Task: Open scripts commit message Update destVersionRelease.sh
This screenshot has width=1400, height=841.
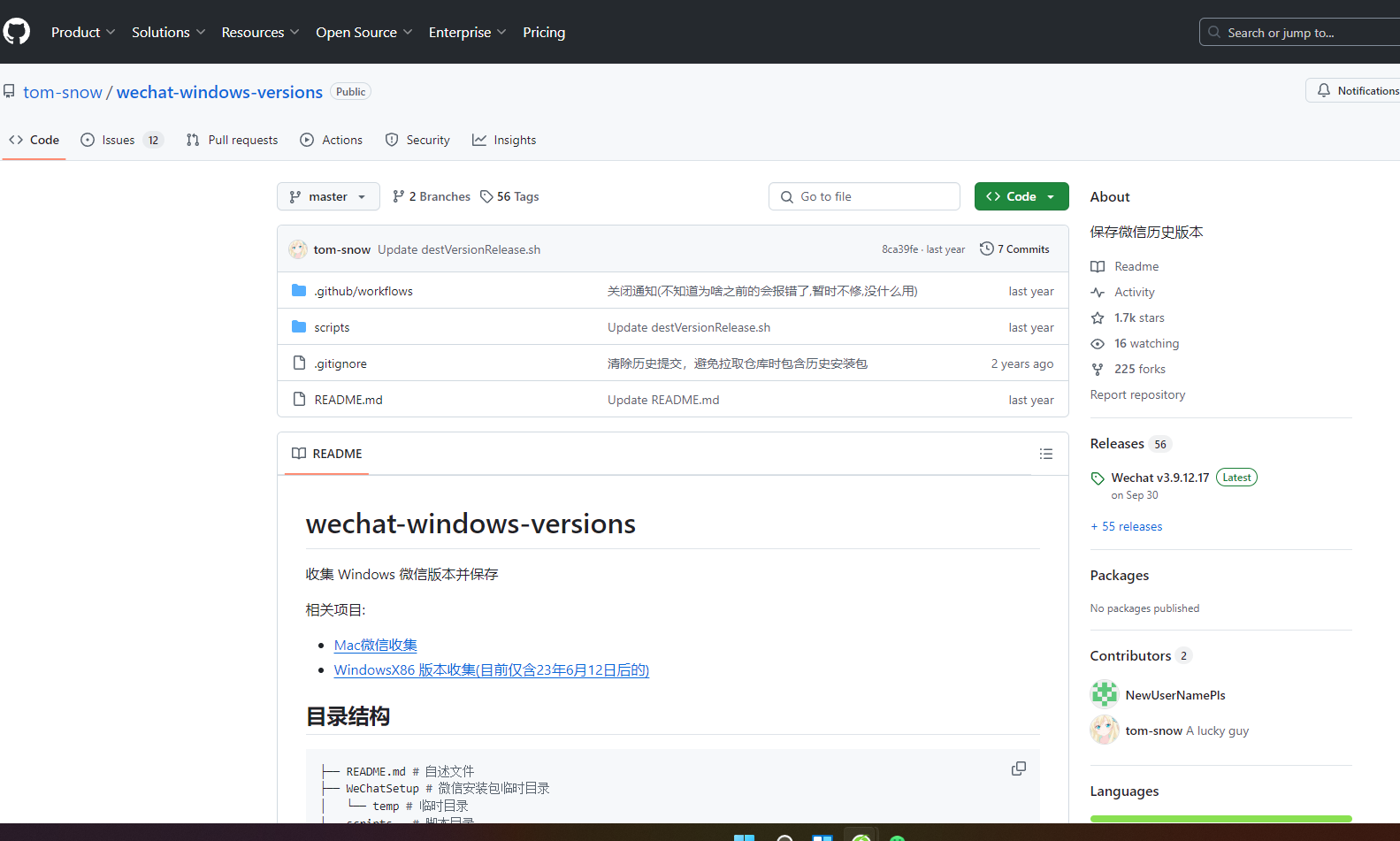Action: pos(689,327)
